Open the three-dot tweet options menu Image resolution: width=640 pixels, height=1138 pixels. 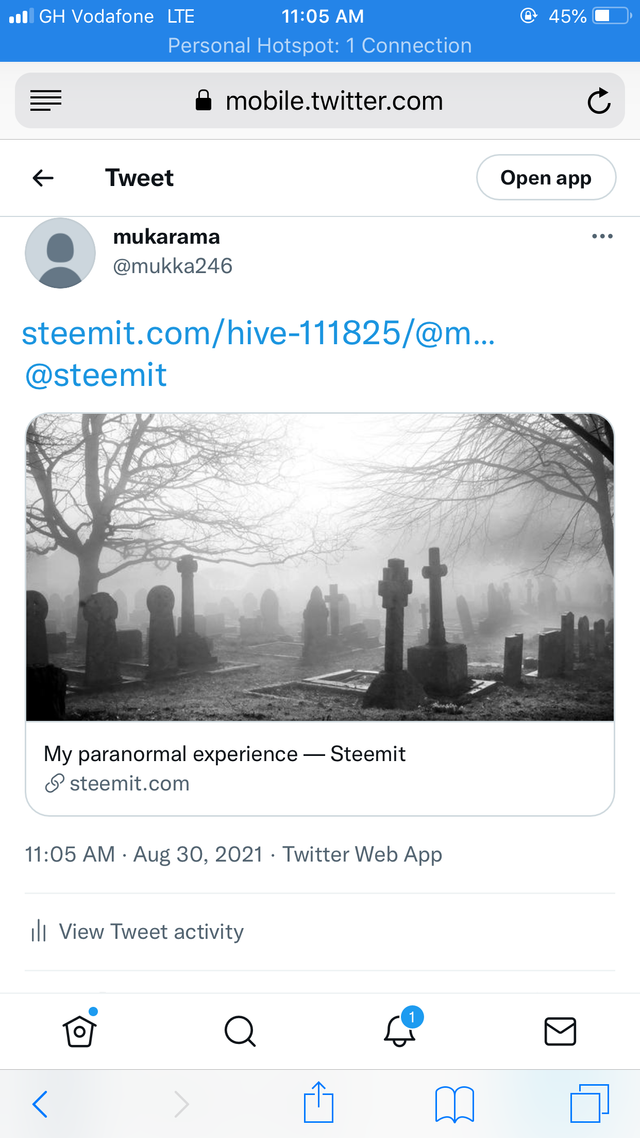pos(602,237)
